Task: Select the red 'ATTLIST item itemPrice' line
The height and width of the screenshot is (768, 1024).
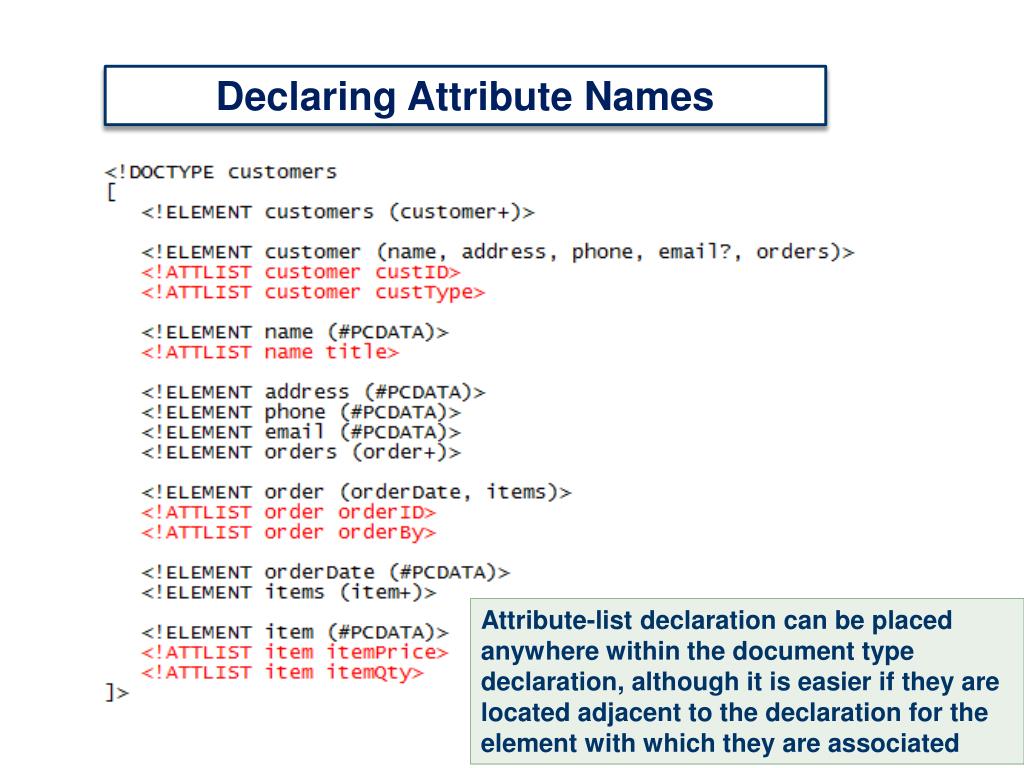Action: point(295,652)
